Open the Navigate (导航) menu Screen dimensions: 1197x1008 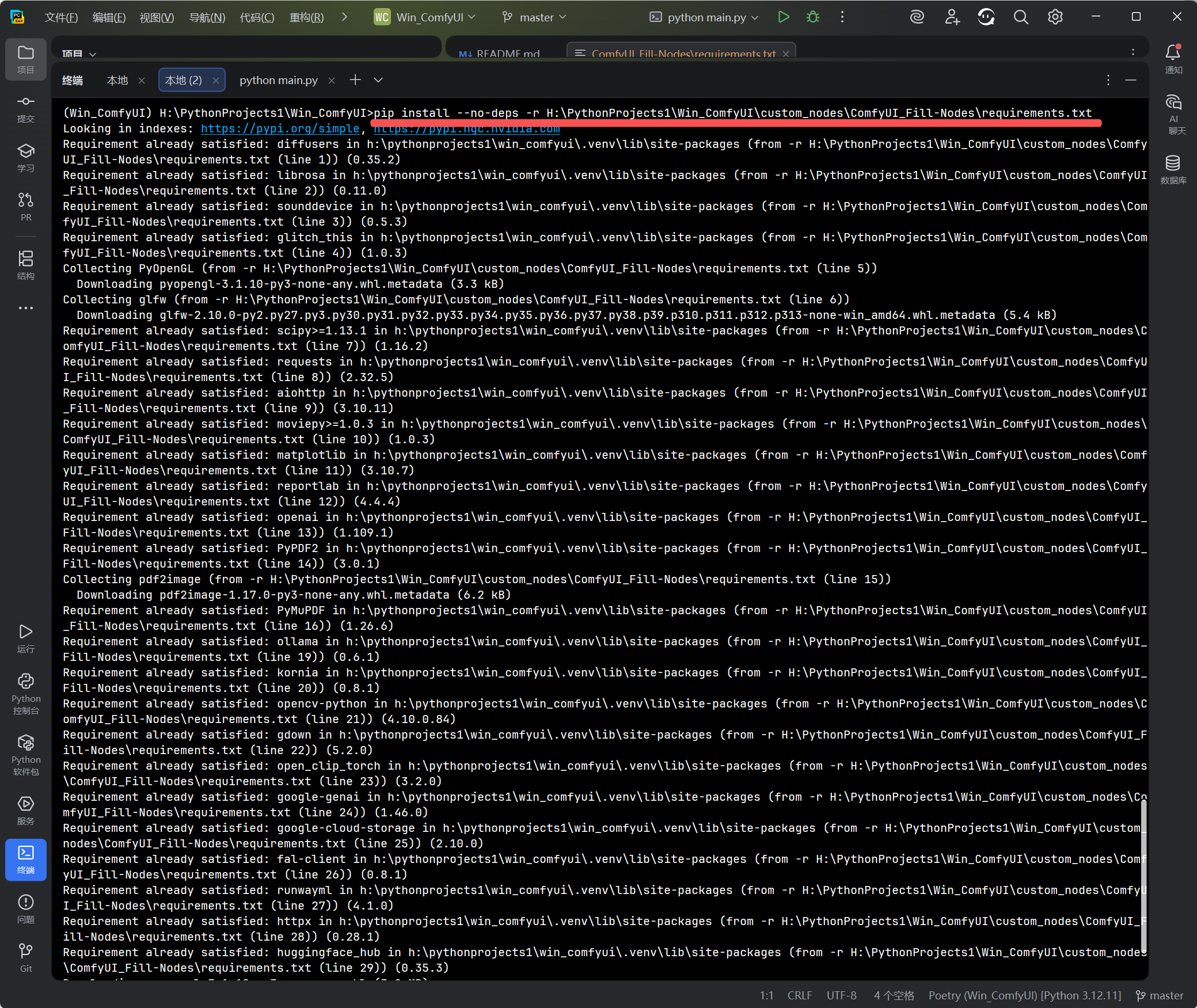pyautogui.click(x=207, y=17)
